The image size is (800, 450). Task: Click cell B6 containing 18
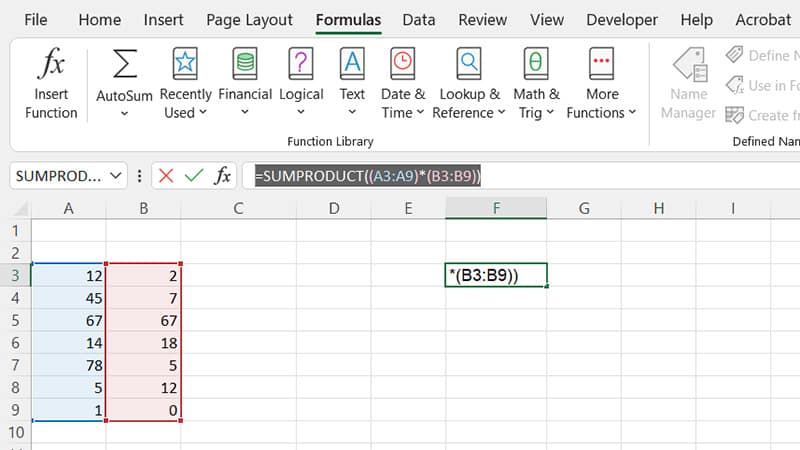(x=143, y=343)
